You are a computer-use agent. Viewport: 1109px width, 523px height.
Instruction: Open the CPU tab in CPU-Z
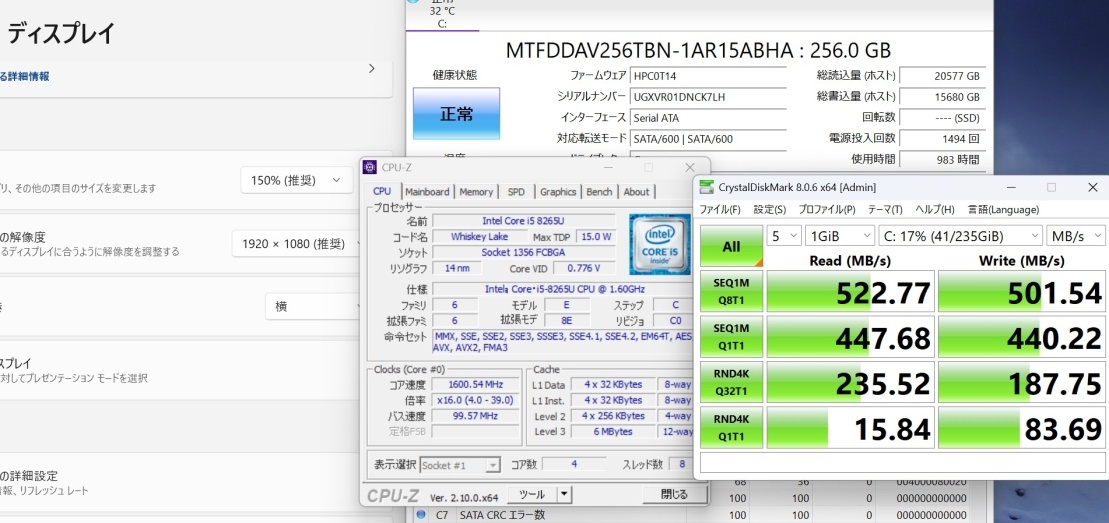pos(382,191)
